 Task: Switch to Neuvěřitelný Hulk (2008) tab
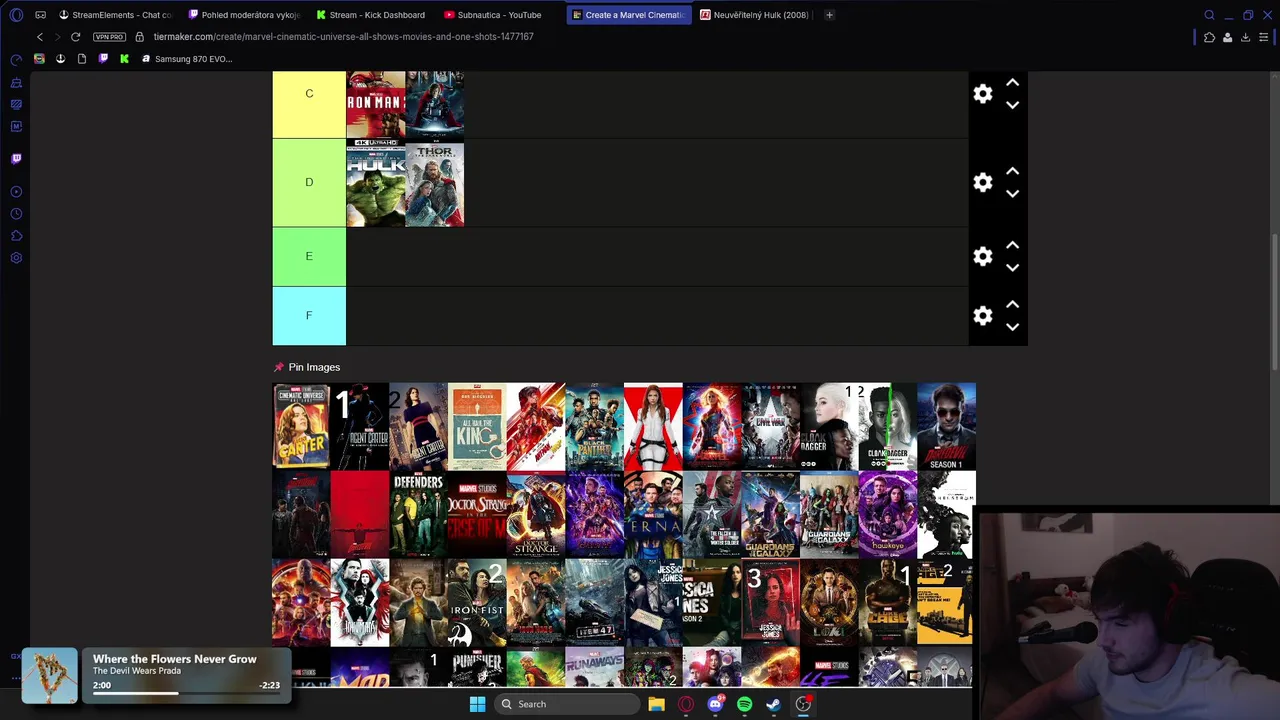(755, 15)
